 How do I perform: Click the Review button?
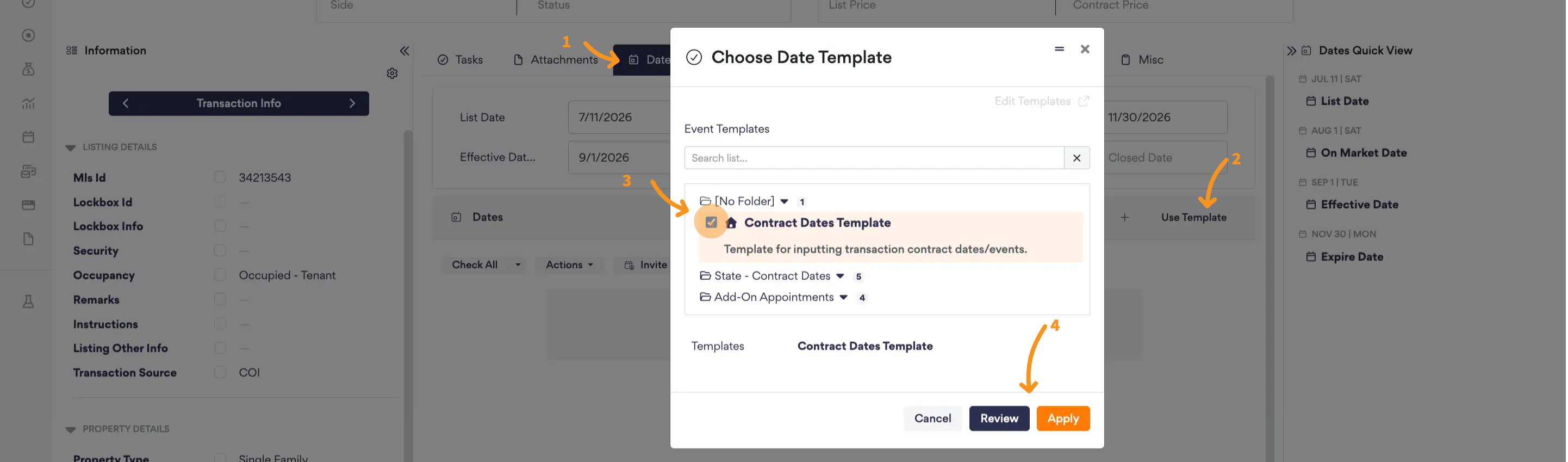point(999,418)
